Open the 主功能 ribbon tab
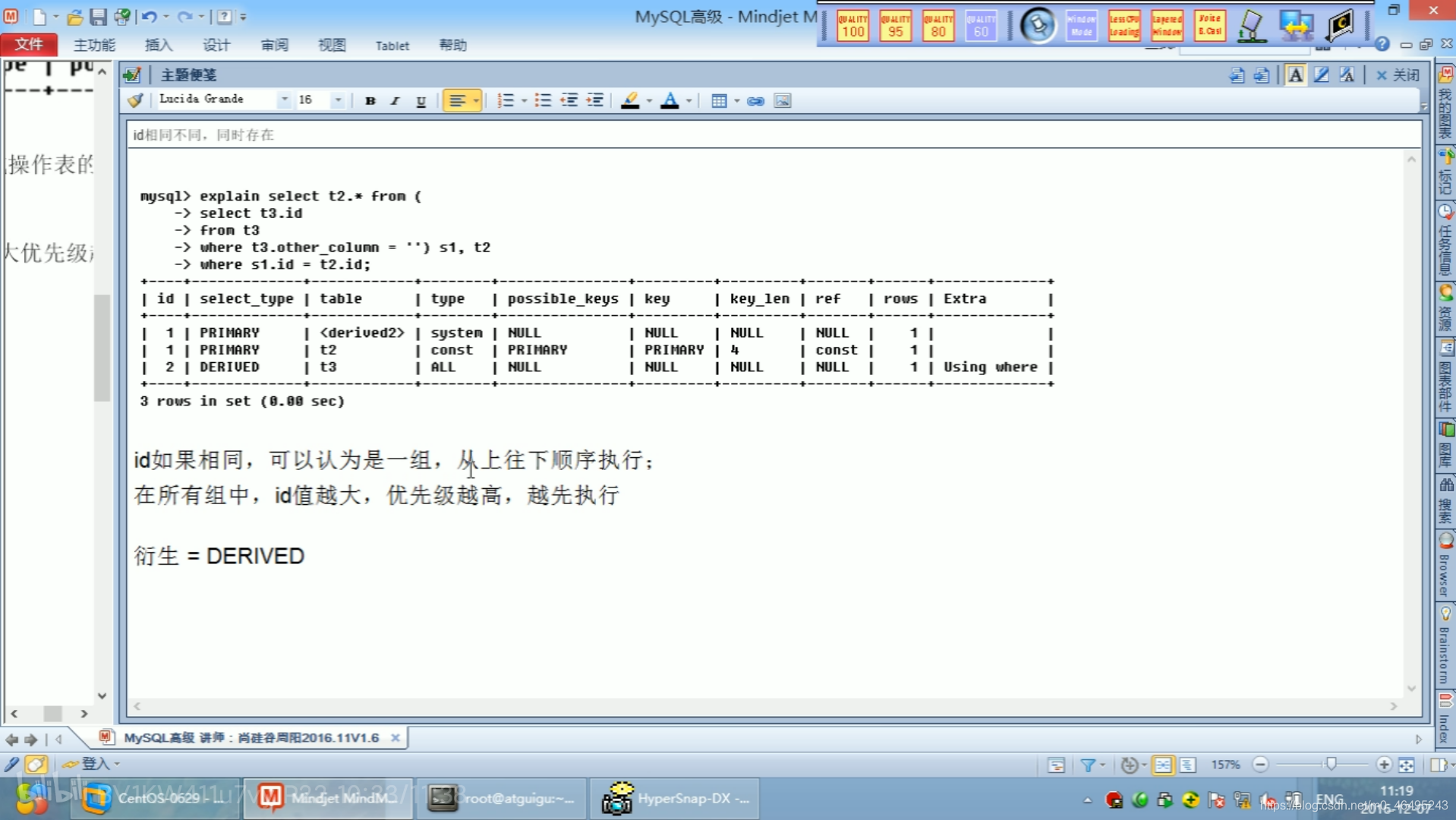 94,45
